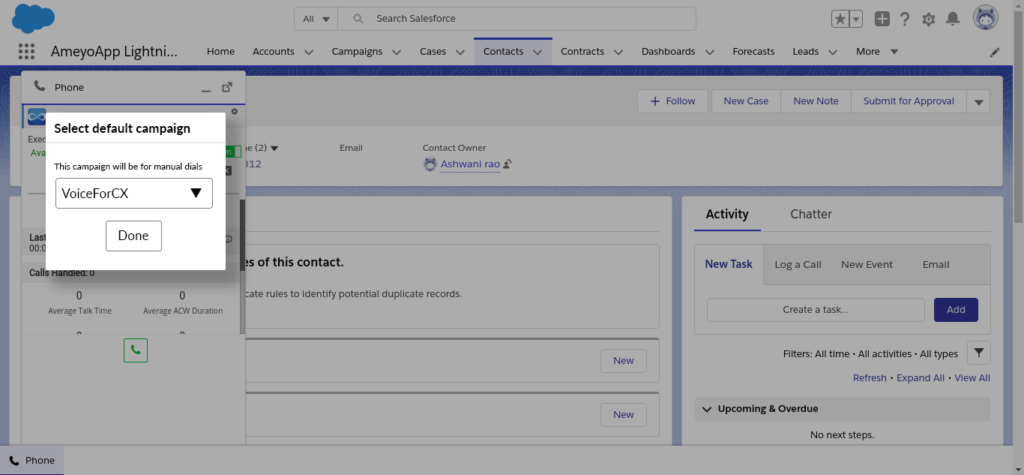Open the Forecasts tab
Image resolution: width=1024 pixels, height=475 pixels.
[754, 52]
